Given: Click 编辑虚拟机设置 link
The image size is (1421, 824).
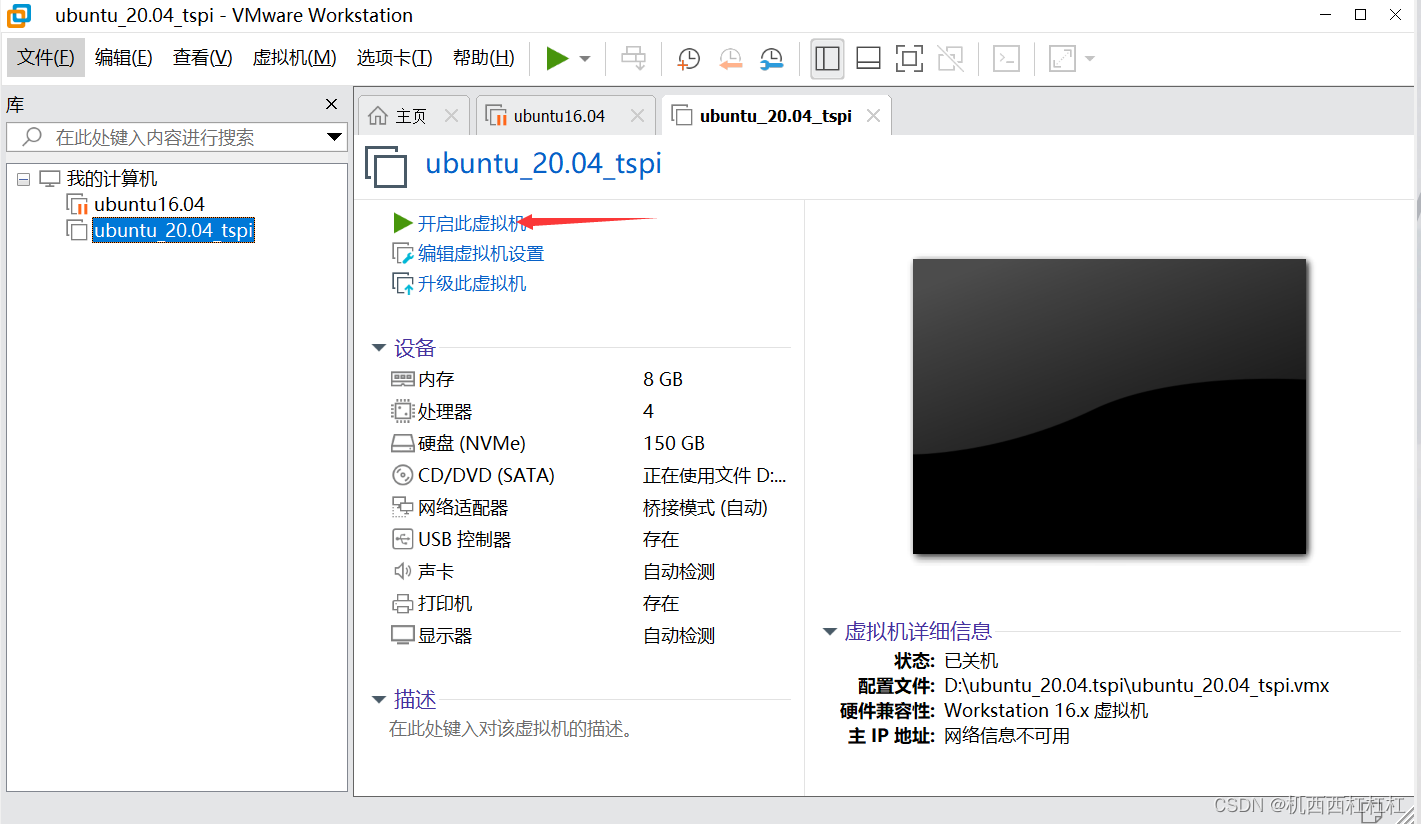Looking at the screenshot, I should (x=474, y=252).
